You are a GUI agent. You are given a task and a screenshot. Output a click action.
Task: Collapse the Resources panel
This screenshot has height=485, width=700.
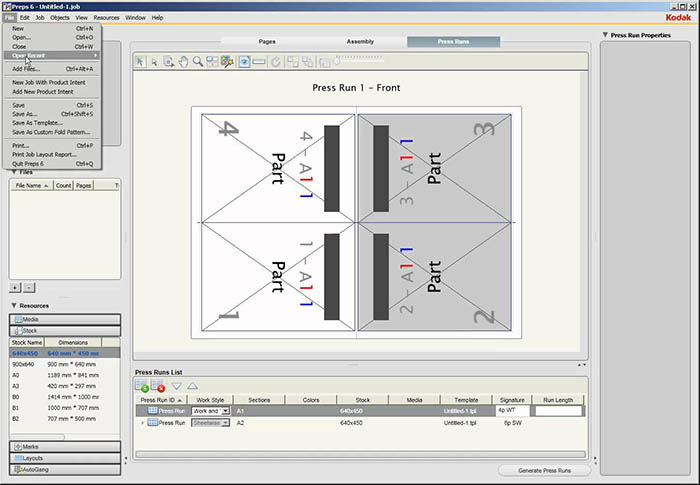coord(14,305)
